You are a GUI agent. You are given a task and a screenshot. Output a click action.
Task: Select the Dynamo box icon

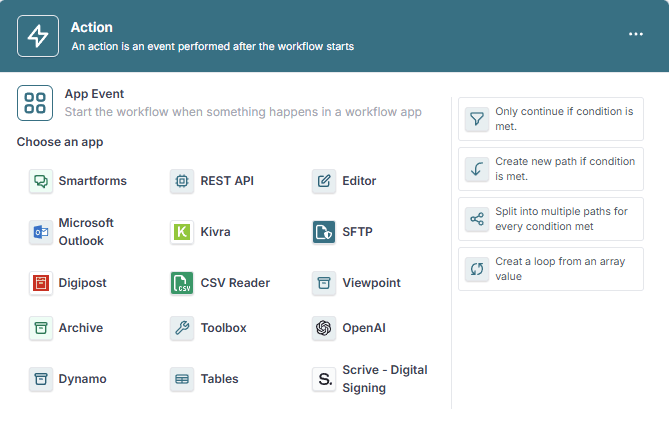[41, 379]
